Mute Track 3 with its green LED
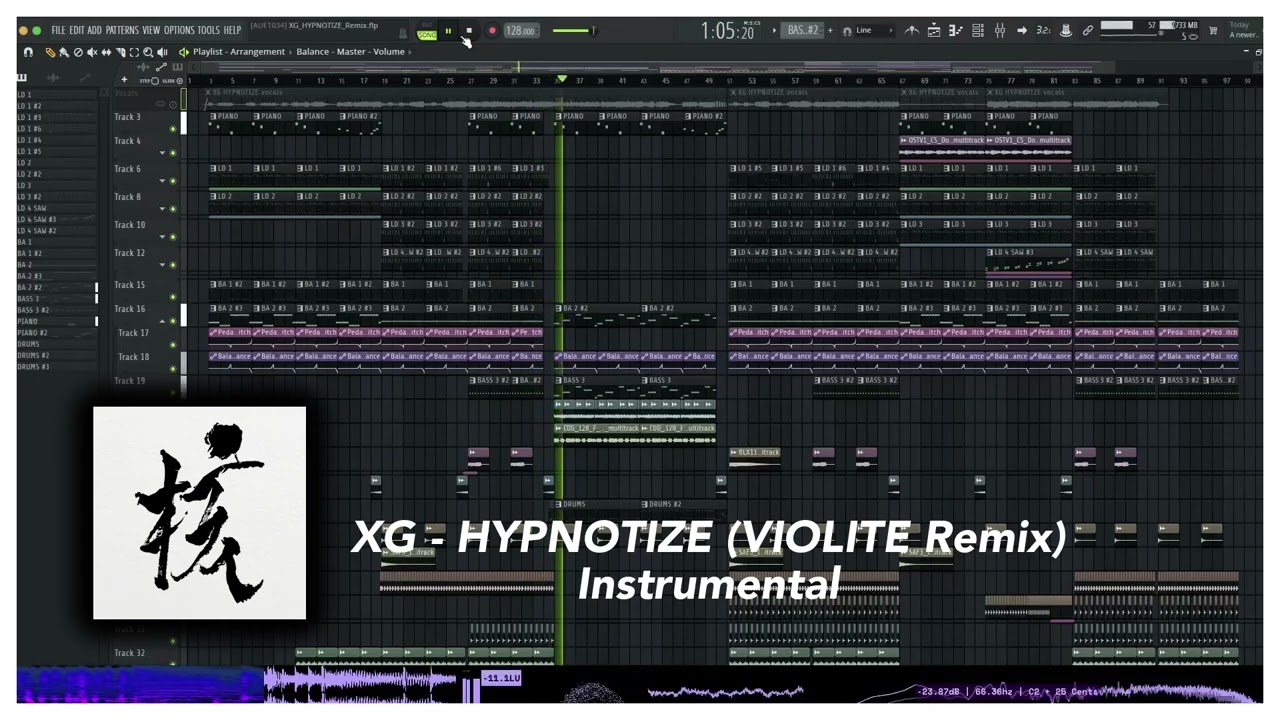Image resolution: width=1280 pixels, height=720 pixels. (173, 129)
